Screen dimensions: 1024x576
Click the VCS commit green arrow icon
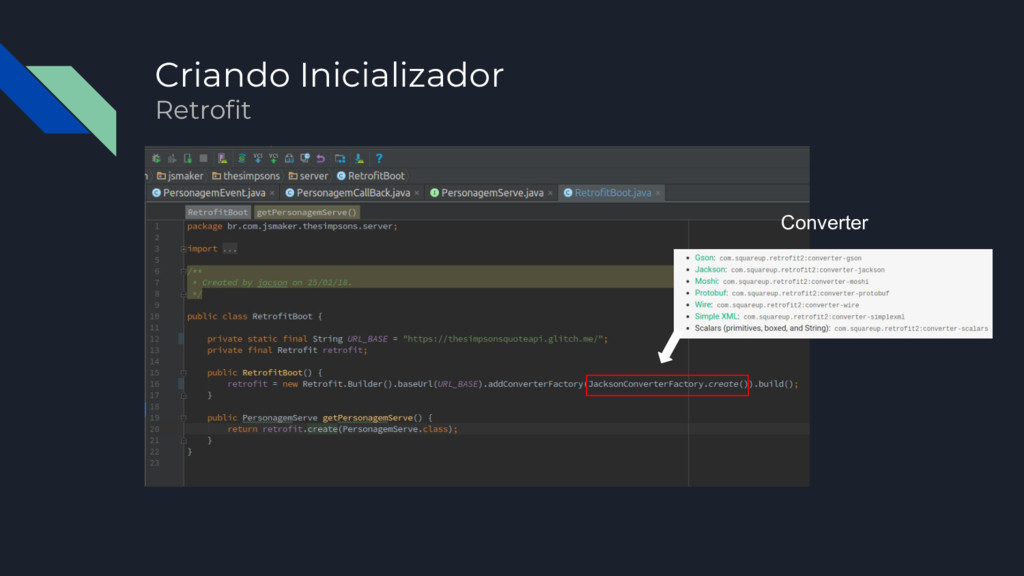coord(273,159)
